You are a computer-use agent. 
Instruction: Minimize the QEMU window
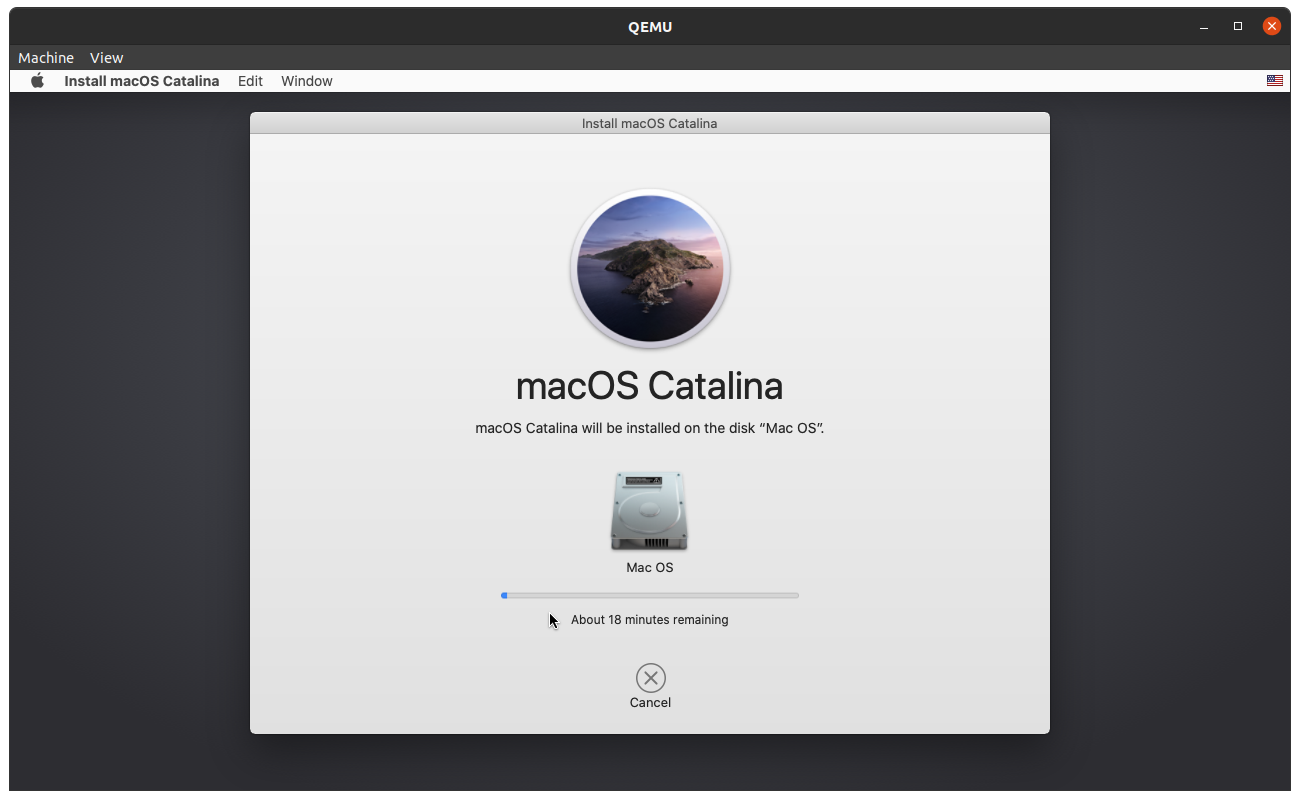pos(1204,27)
